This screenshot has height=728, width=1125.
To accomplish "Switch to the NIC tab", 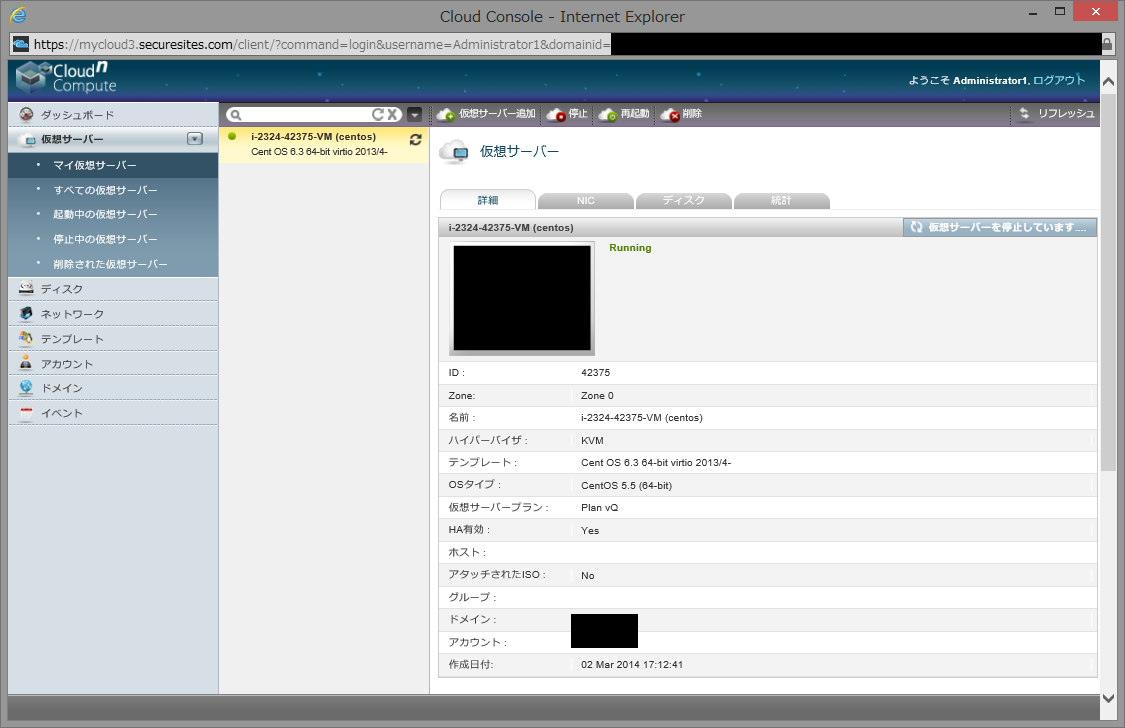I will coord(585,201).
